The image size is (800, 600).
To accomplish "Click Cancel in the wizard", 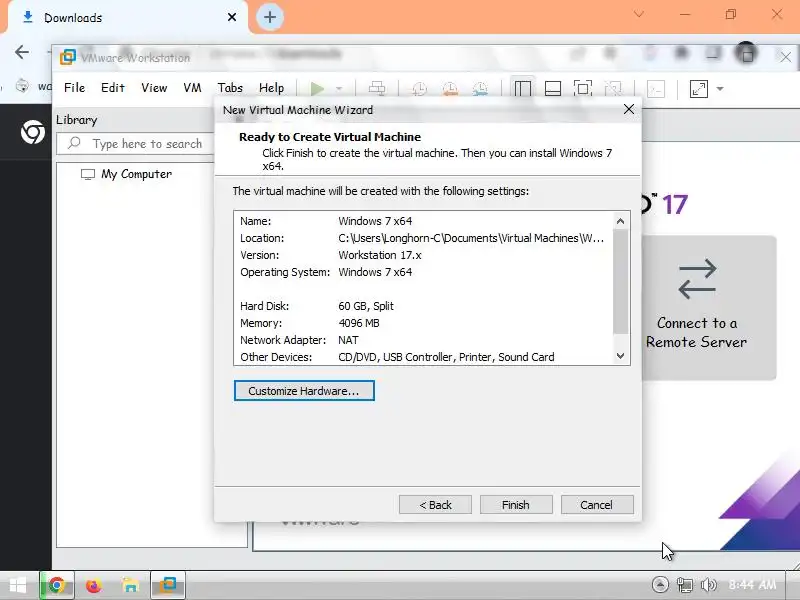I will pyautogui.click(x=597, y=505).
